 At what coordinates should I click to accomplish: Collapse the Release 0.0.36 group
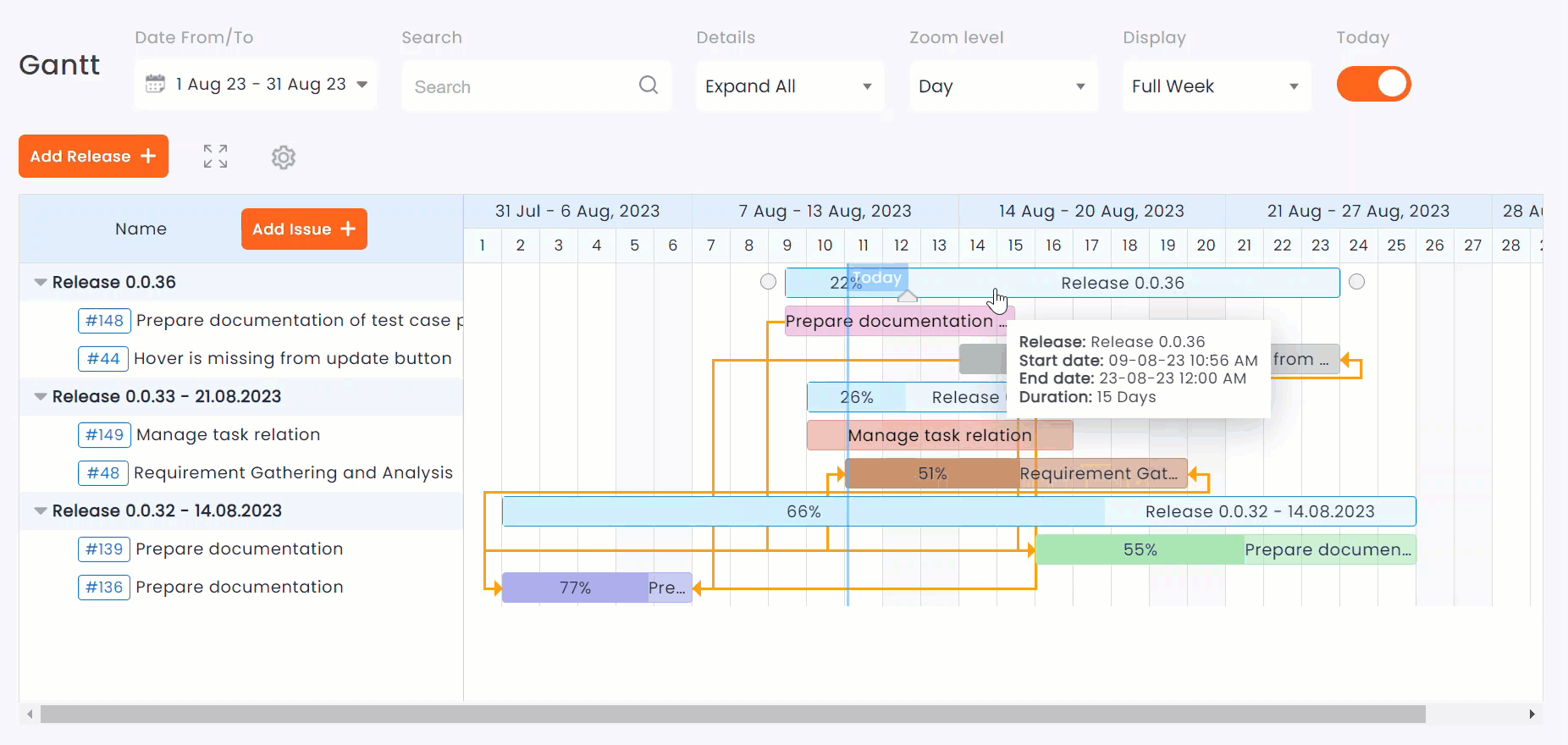click(x=40, y=283)
